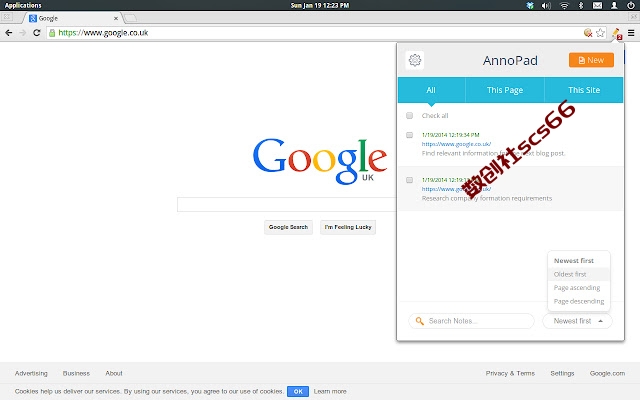
Task: Switch to the All tab
Action: [x=431, y=90]
